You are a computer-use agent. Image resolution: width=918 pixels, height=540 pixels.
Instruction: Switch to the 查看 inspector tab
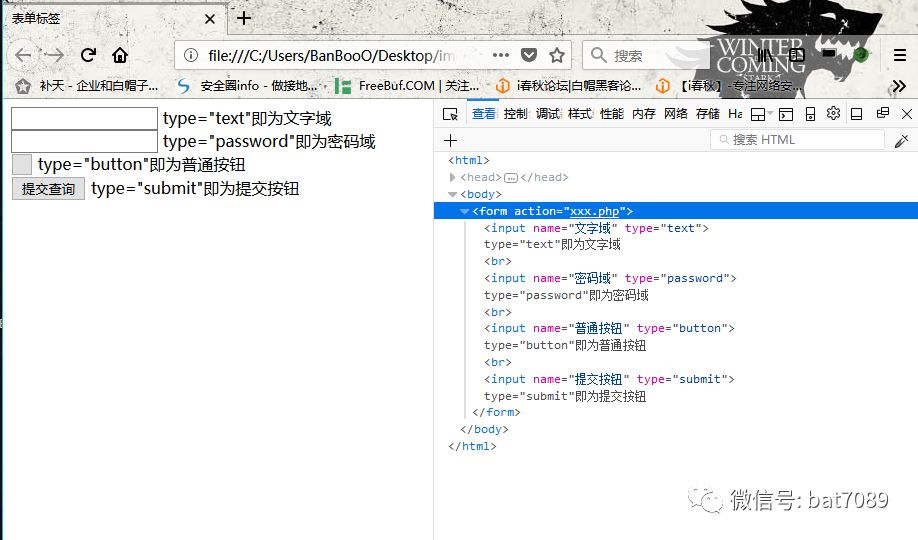point(484,114)
